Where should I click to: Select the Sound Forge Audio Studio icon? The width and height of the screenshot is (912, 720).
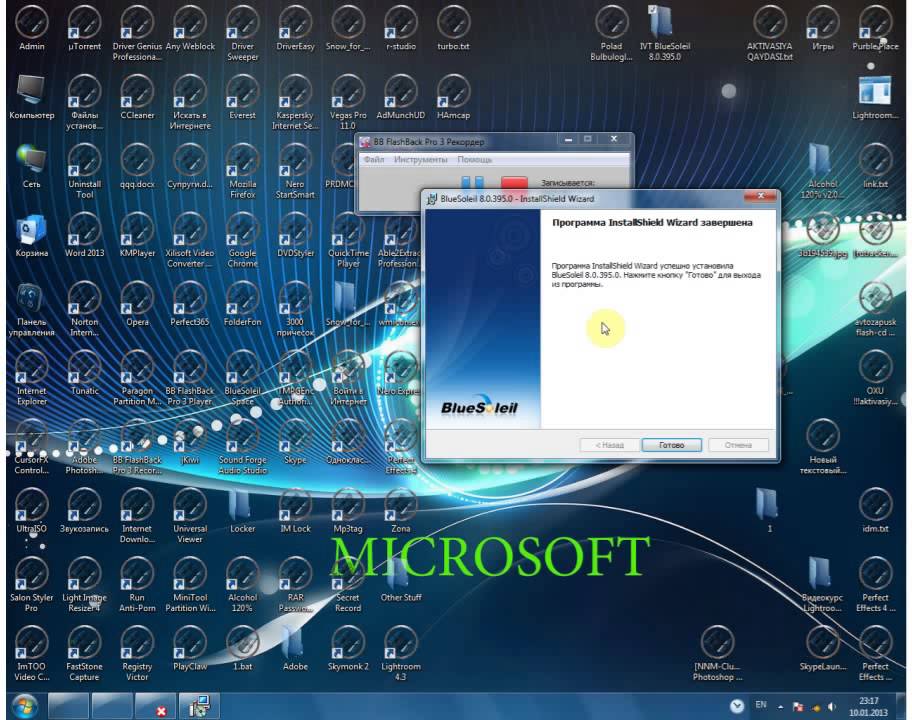click(x=243, y=447)
